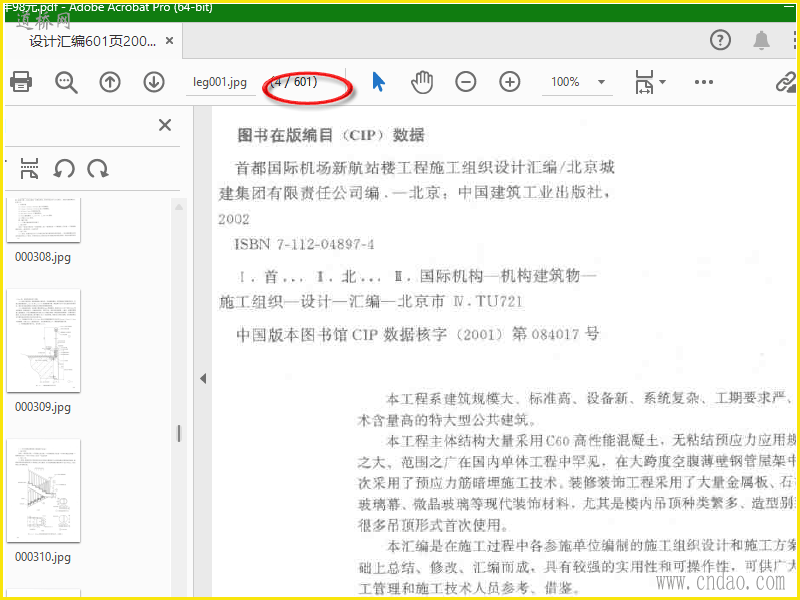Go to next page with the down arrow
This screenshot has height=600, width=800.
(154, 82)
